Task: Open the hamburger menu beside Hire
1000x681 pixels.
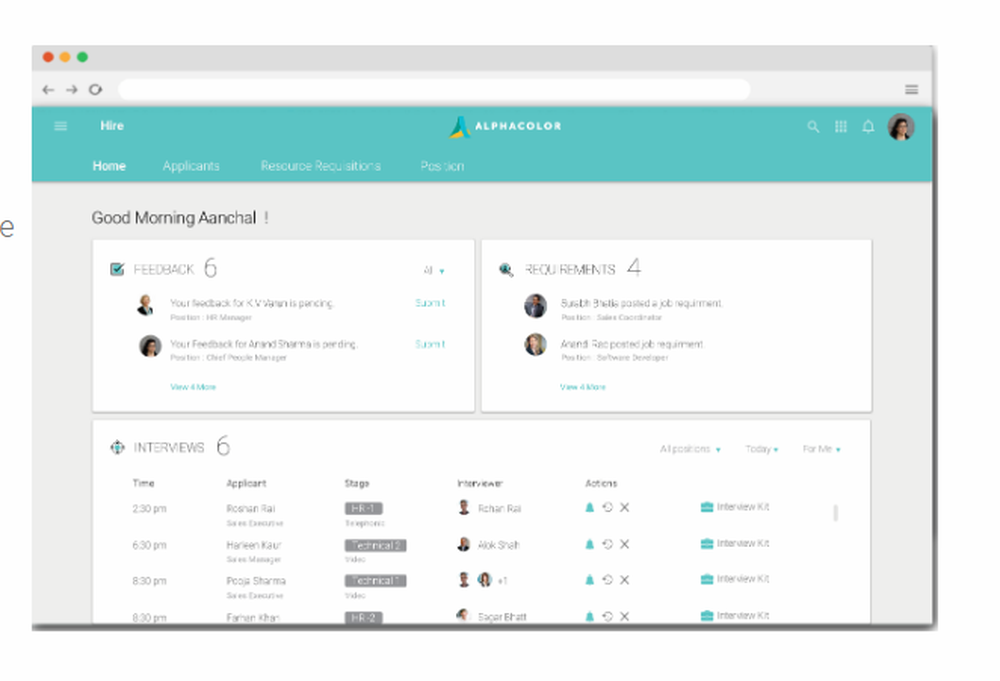Action: point(60,125)
